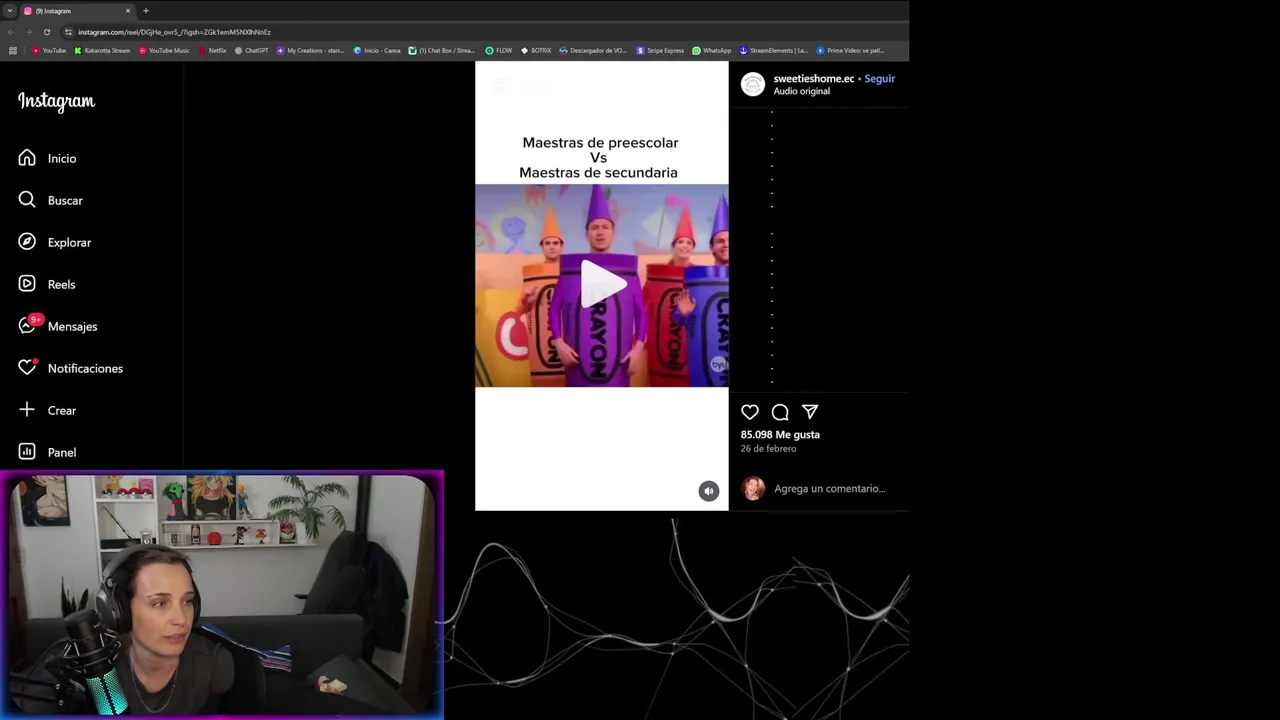Go to Inicio in the sidebar
The width and height of the screenshot is (1280, 720).
47,158
